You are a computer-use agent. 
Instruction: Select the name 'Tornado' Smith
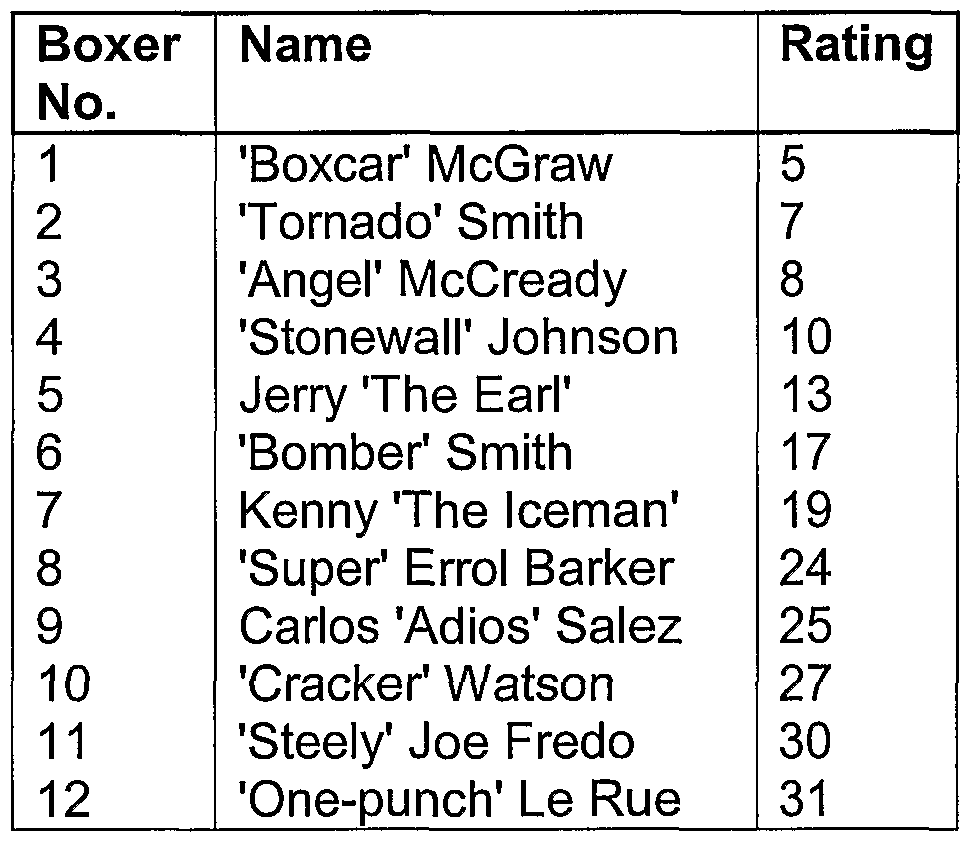(411, 222)
